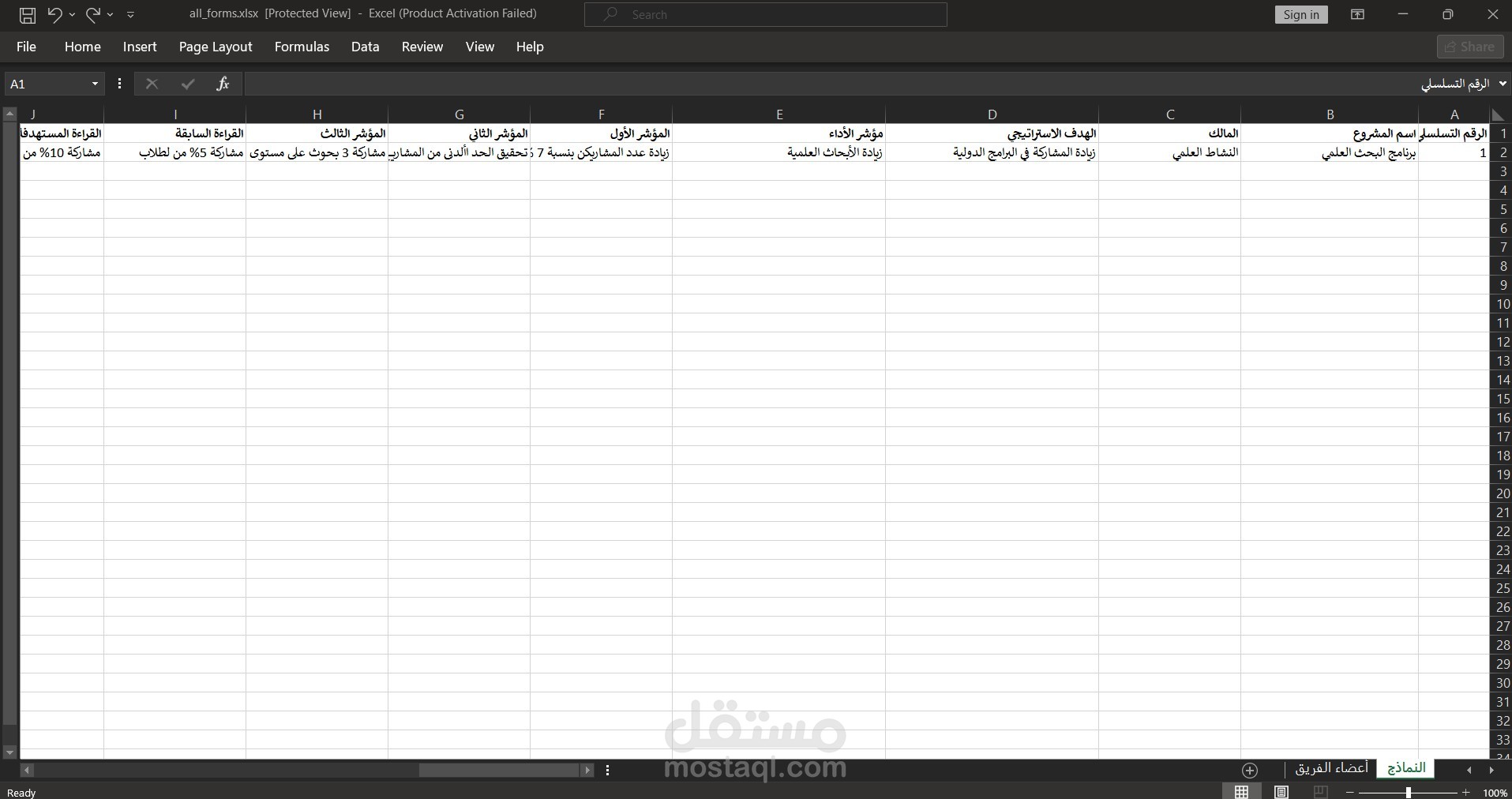Image resolution: width=1512 pixels, height=799 pixels.
Task: Select row 10 header
Action: (1501, 304)
